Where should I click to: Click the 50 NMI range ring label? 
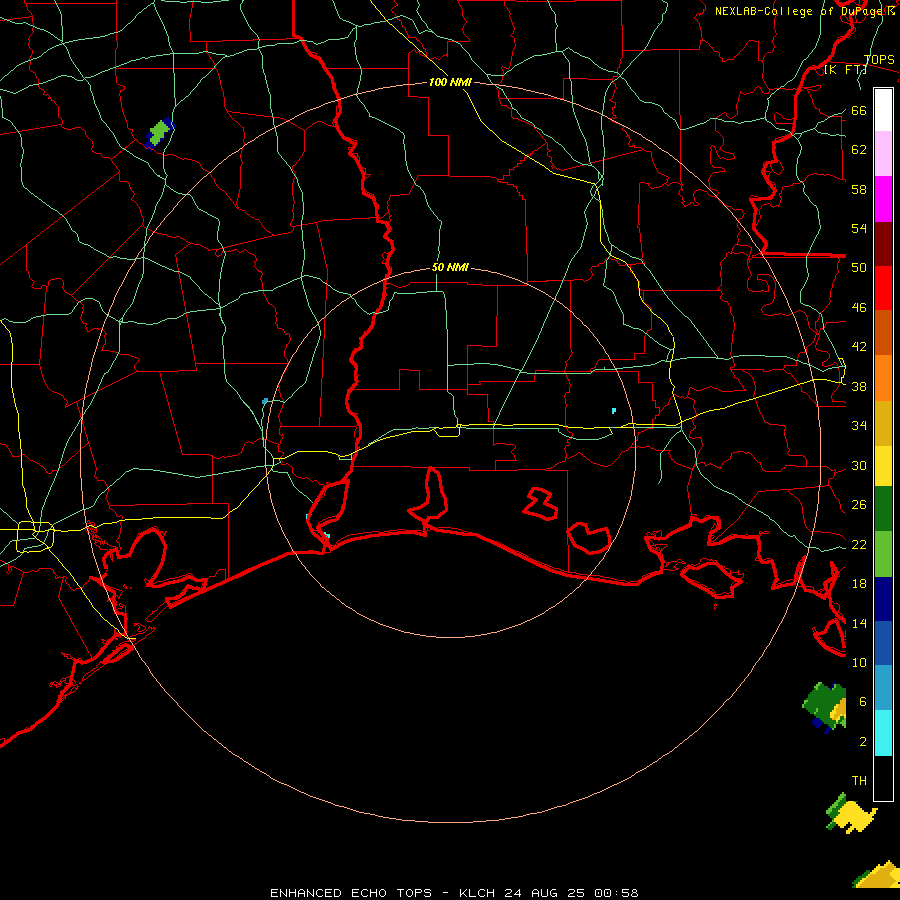(450, 267)
